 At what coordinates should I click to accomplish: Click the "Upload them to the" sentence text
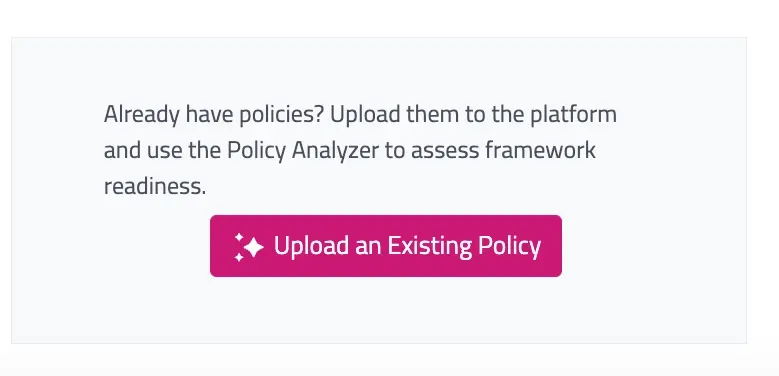(x=428, y=115)
